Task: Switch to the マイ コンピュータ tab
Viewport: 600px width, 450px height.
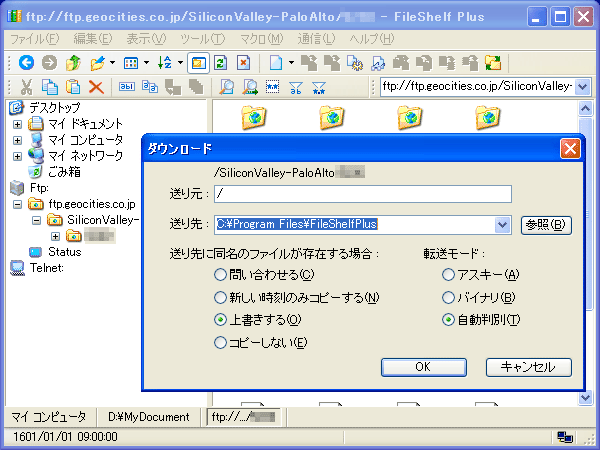Action: pos(49,417)
